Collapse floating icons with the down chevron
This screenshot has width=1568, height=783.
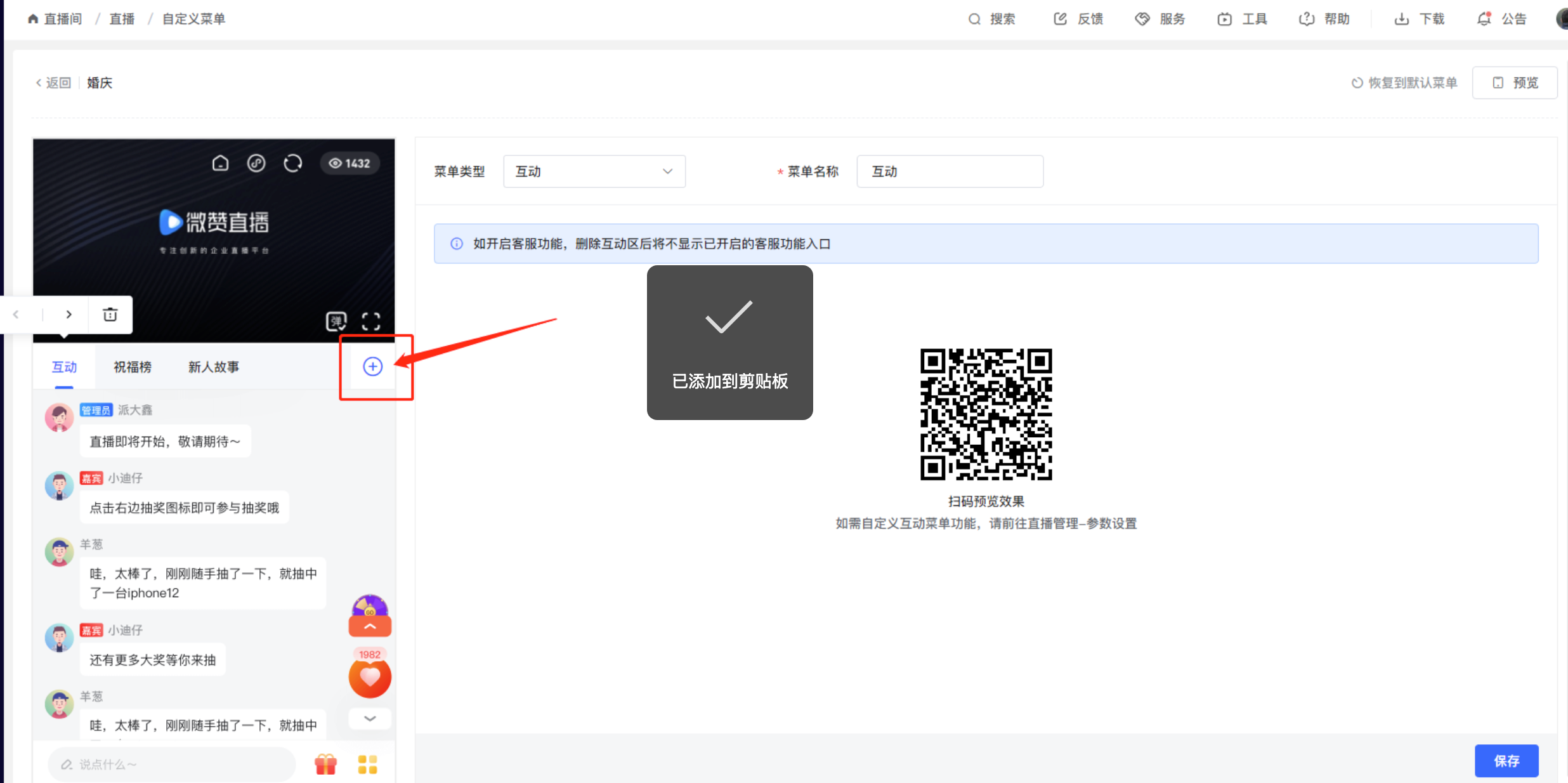tap(370, 718)
